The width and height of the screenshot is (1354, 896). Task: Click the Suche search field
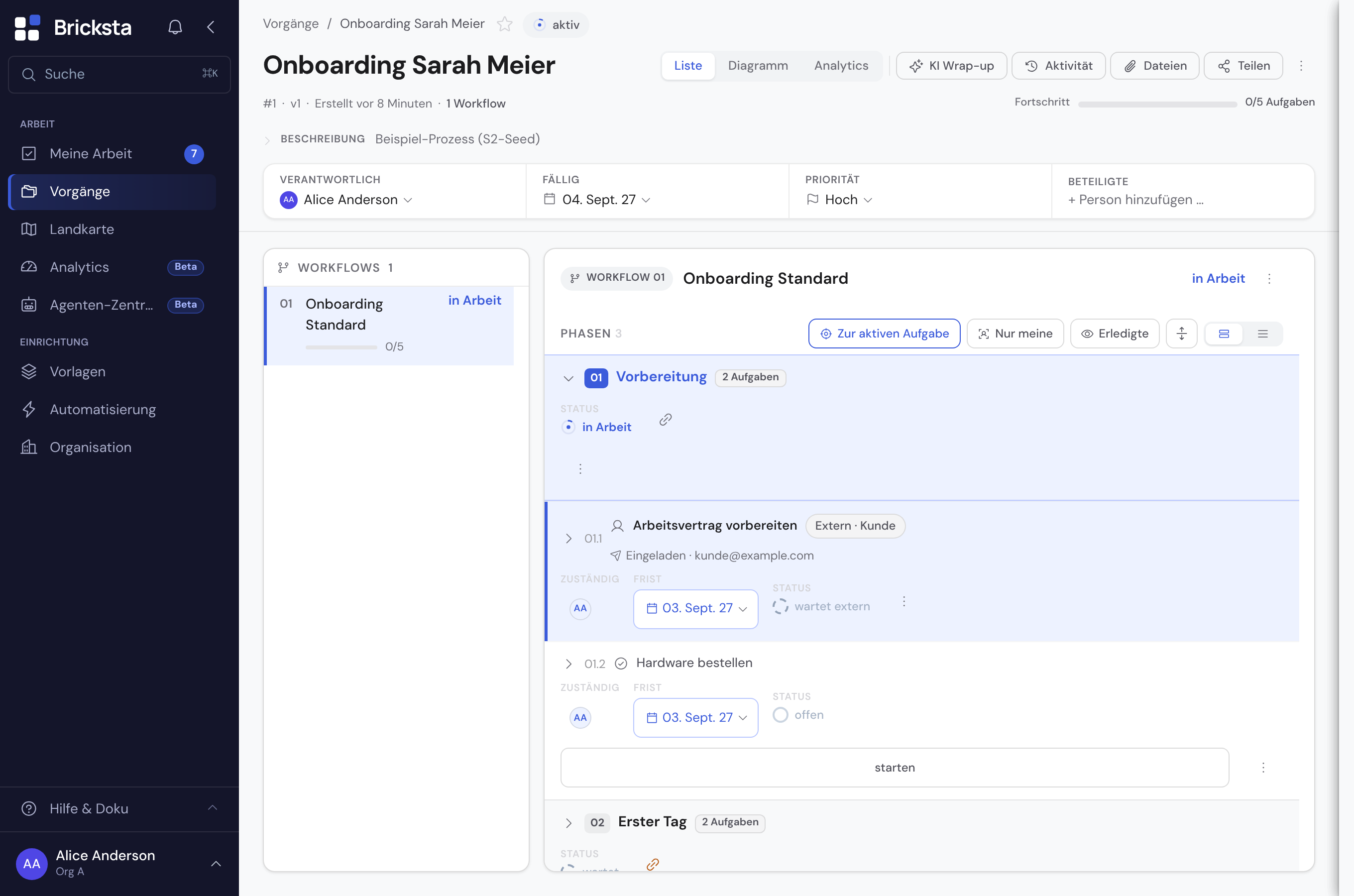click(119, 74)
